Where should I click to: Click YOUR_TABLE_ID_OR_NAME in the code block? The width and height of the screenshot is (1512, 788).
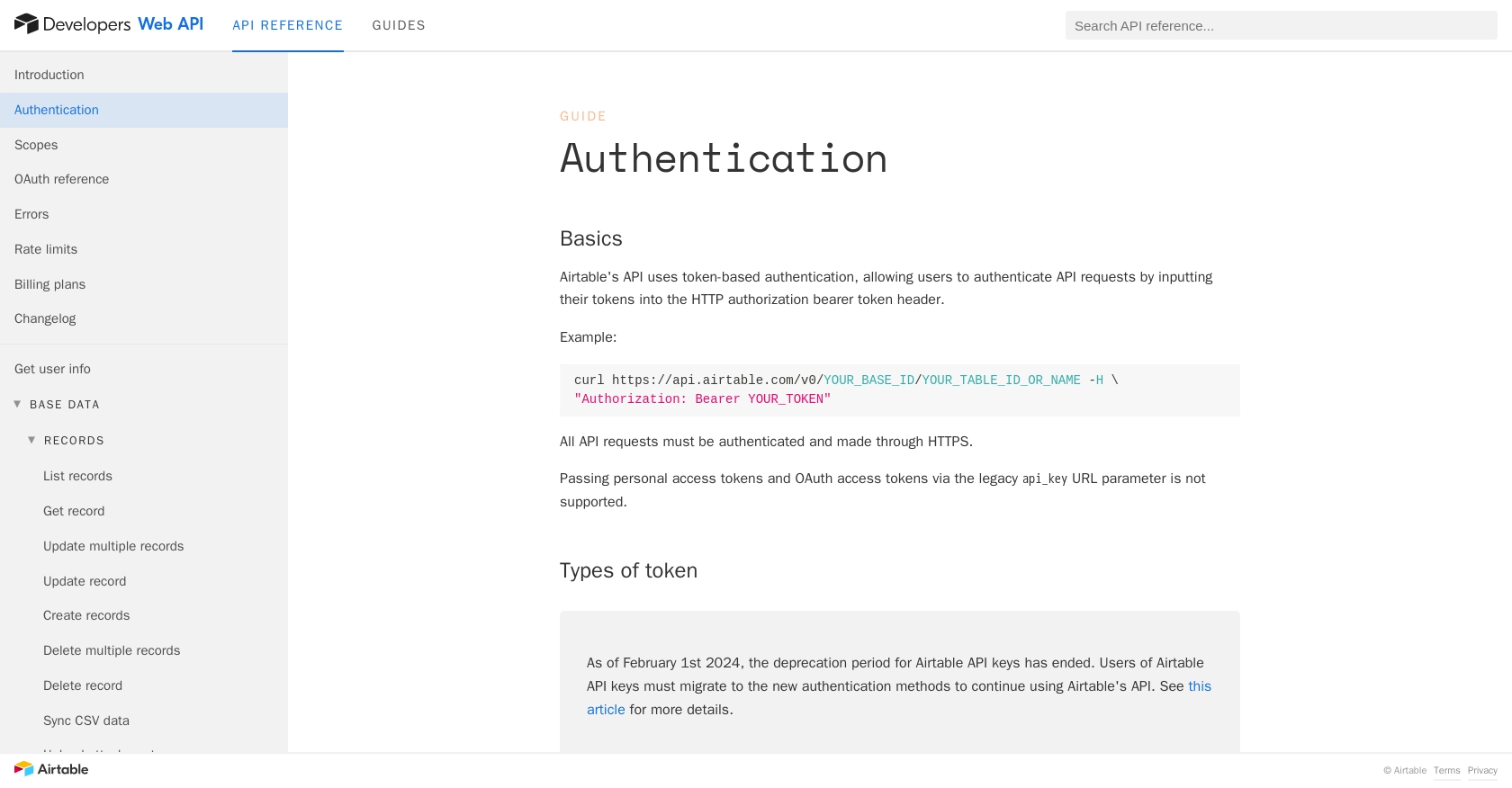click(1001, 381)
